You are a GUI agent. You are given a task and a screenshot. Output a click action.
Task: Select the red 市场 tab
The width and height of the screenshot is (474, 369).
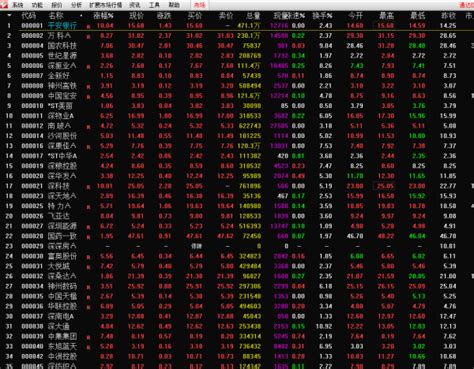point(200,5)
